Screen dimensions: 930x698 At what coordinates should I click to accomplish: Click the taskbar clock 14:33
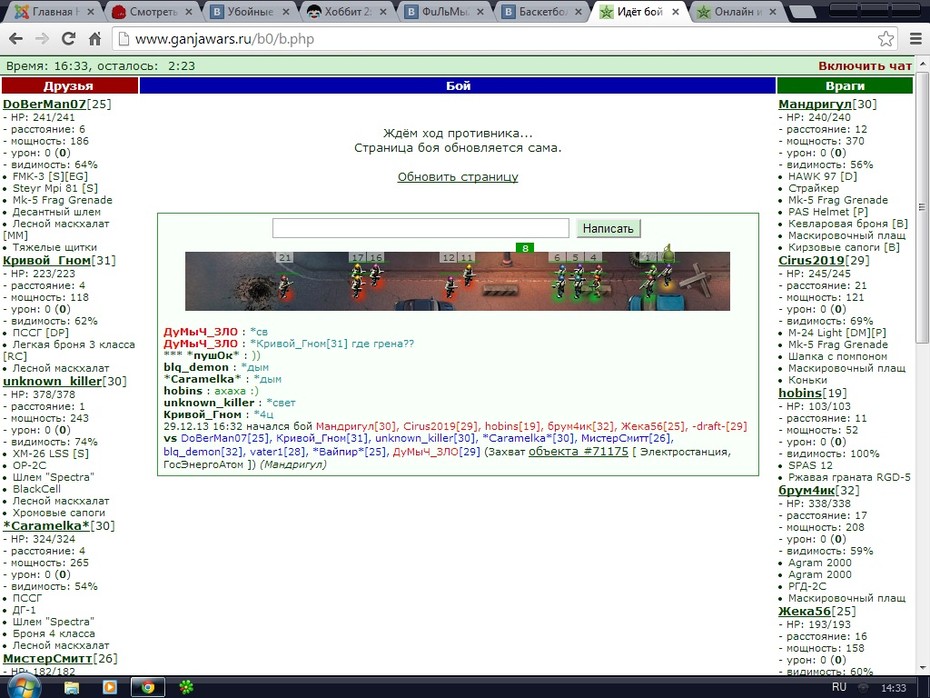coord(893,688)
